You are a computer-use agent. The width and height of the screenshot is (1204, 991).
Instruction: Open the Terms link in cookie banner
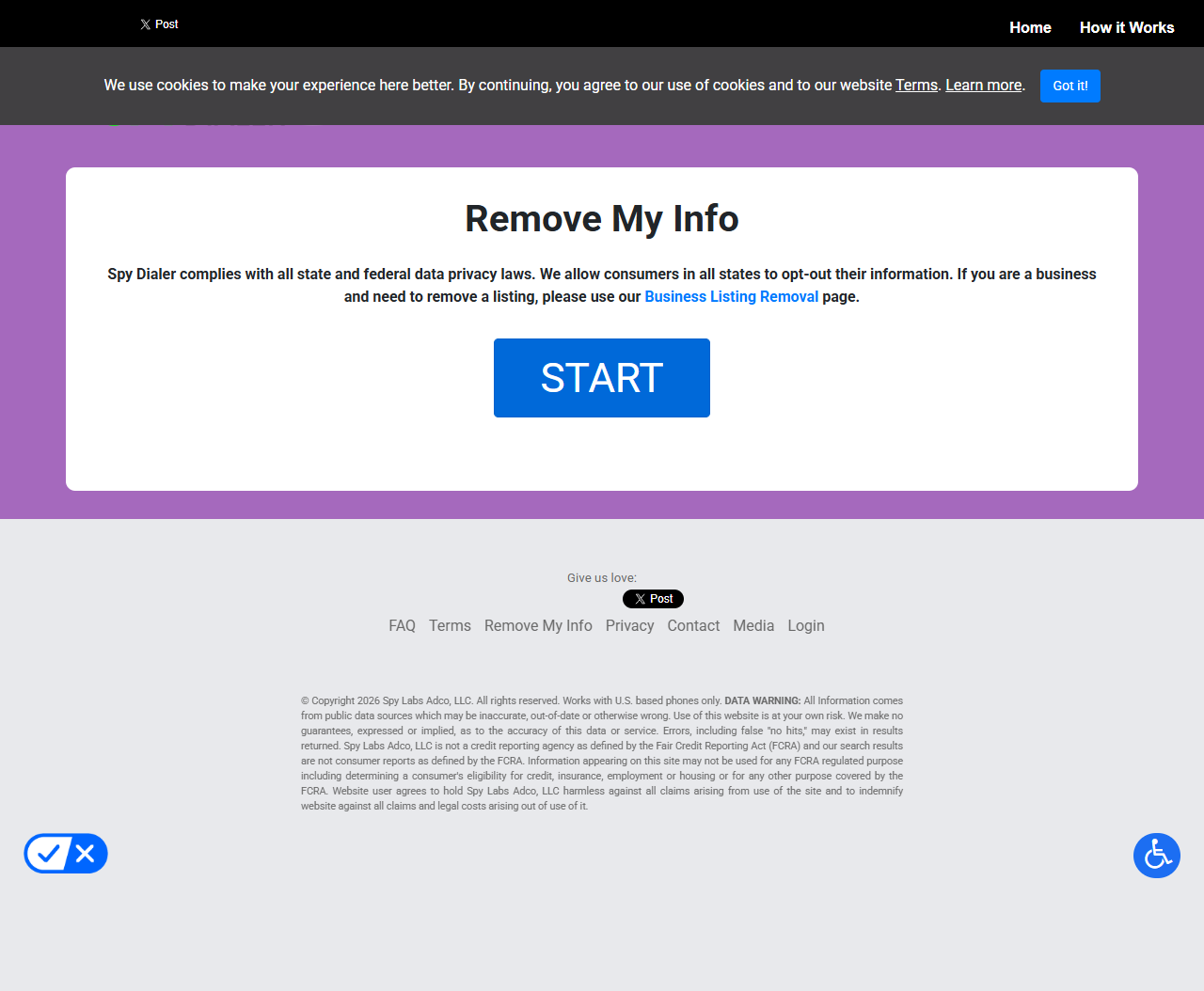pyautogui.click(x=916, y=85)
